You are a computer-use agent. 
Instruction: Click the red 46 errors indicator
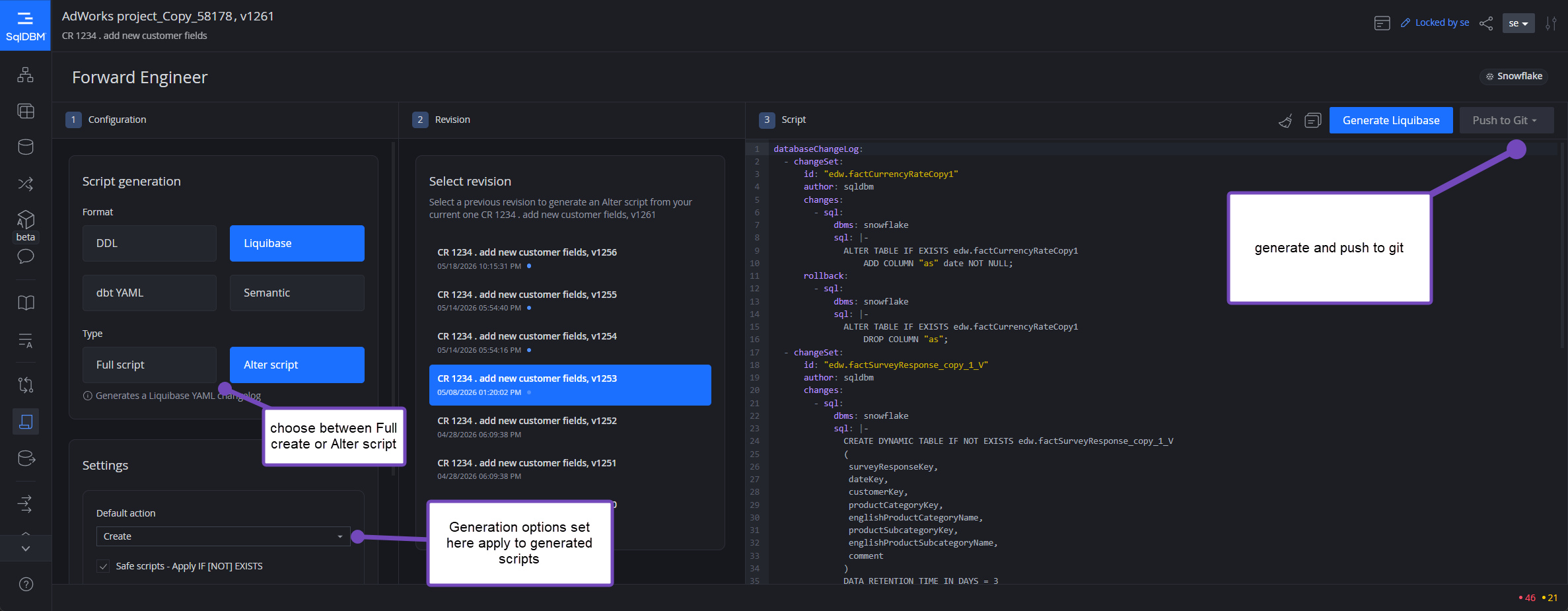pyautogui.click(x=1526, y=598)
